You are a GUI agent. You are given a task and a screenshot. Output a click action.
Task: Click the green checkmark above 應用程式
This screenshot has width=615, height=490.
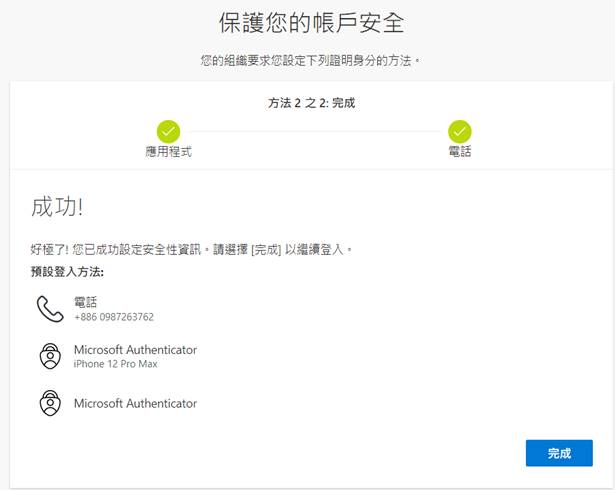pyautogui.click(x=168, y=131)
